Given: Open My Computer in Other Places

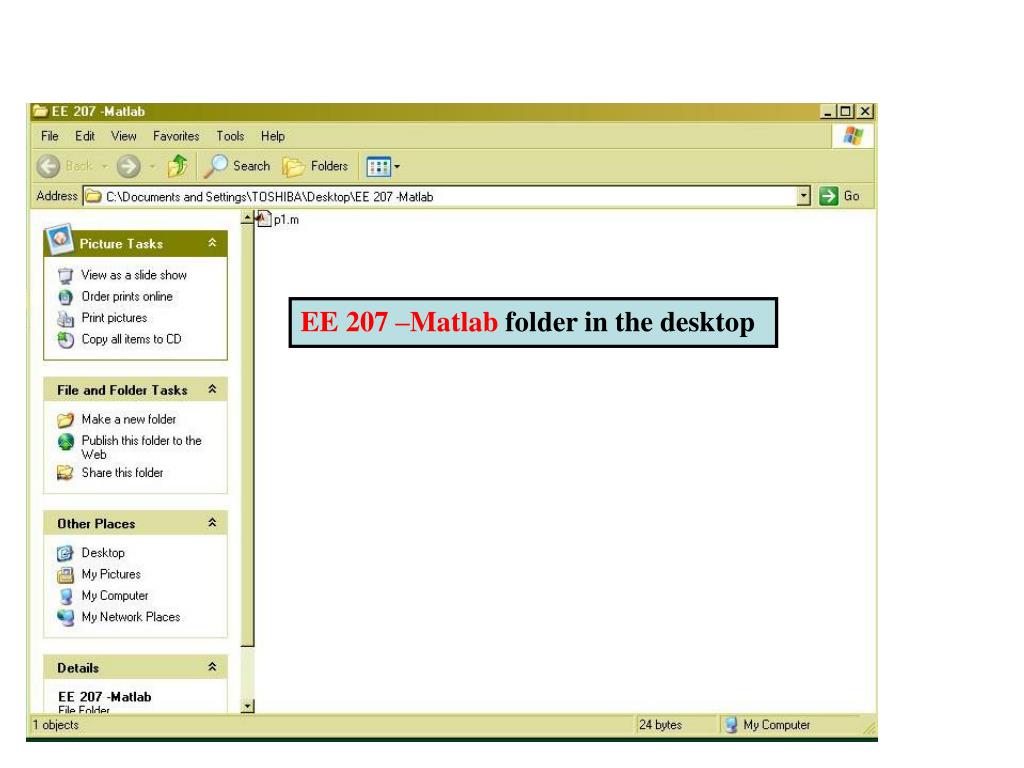Looking at the screenshot, I should click(x=115, y=596).
